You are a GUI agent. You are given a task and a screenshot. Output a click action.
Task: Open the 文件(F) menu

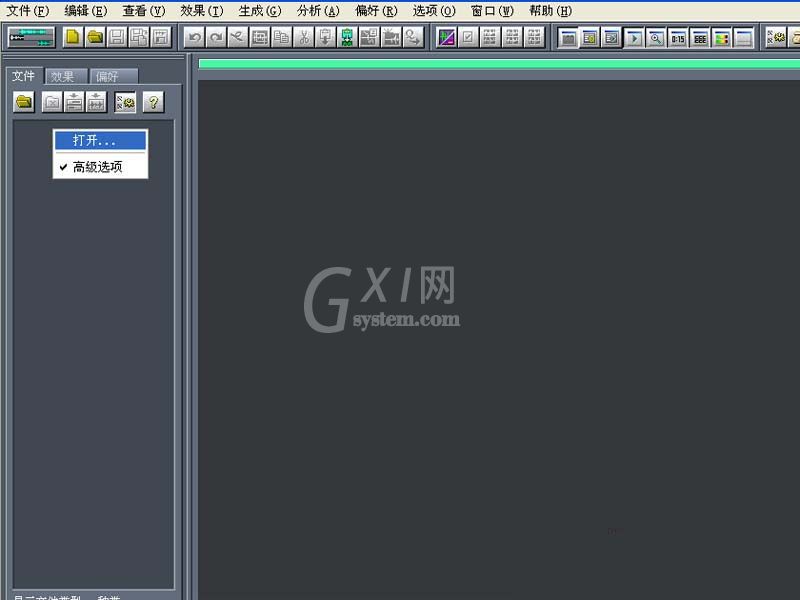[x=28, y=10]
